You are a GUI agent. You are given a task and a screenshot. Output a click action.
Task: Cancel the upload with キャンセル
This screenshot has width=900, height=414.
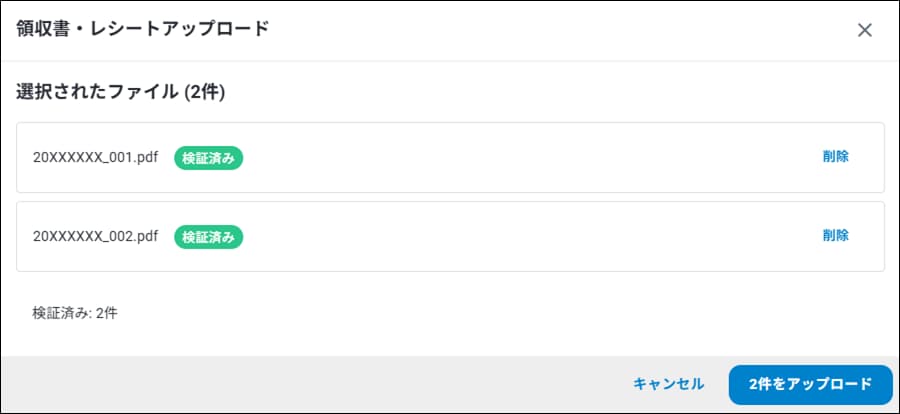click(668, 384)
